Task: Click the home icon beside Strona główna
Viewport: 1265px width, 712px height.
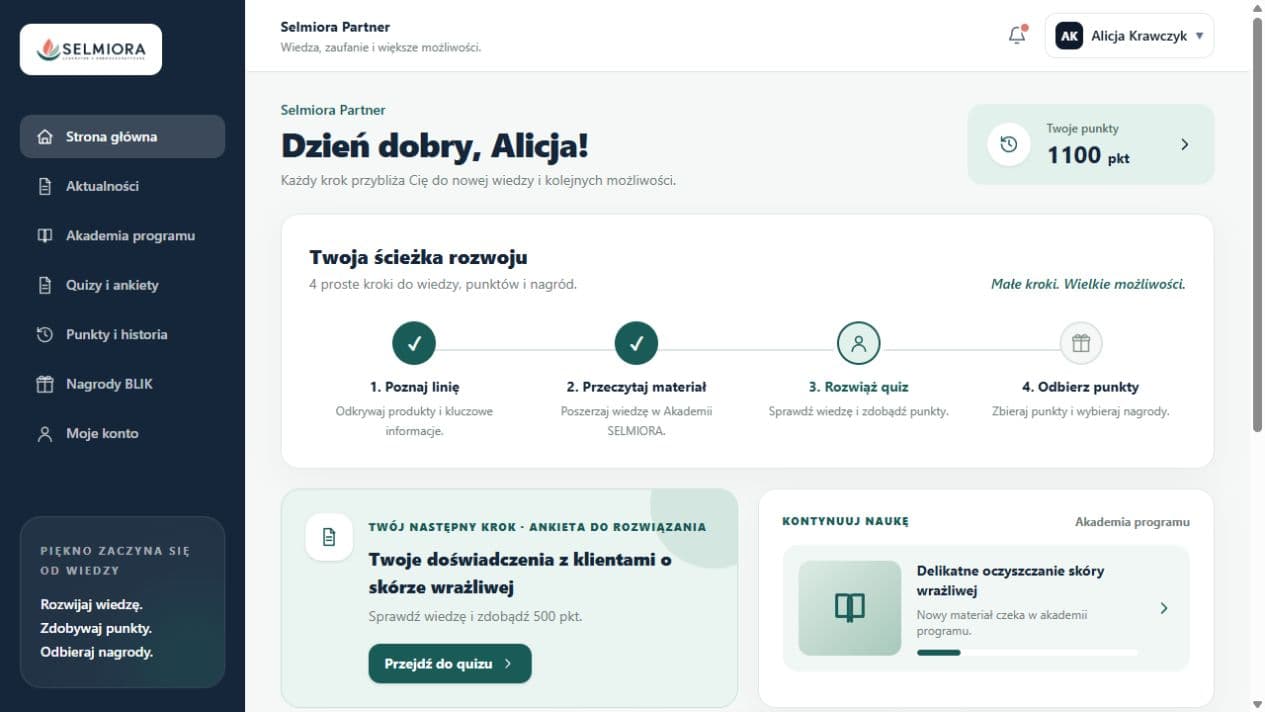Action: point(44,137)
